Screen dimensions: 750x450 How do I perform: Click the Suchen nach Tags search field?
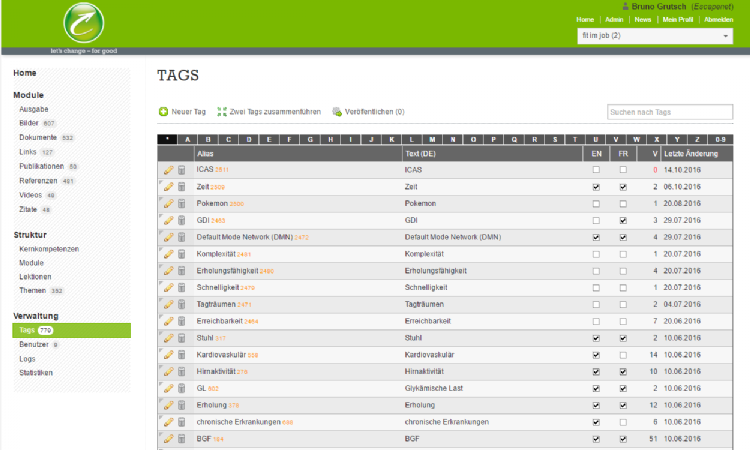(x=670, y=112)
